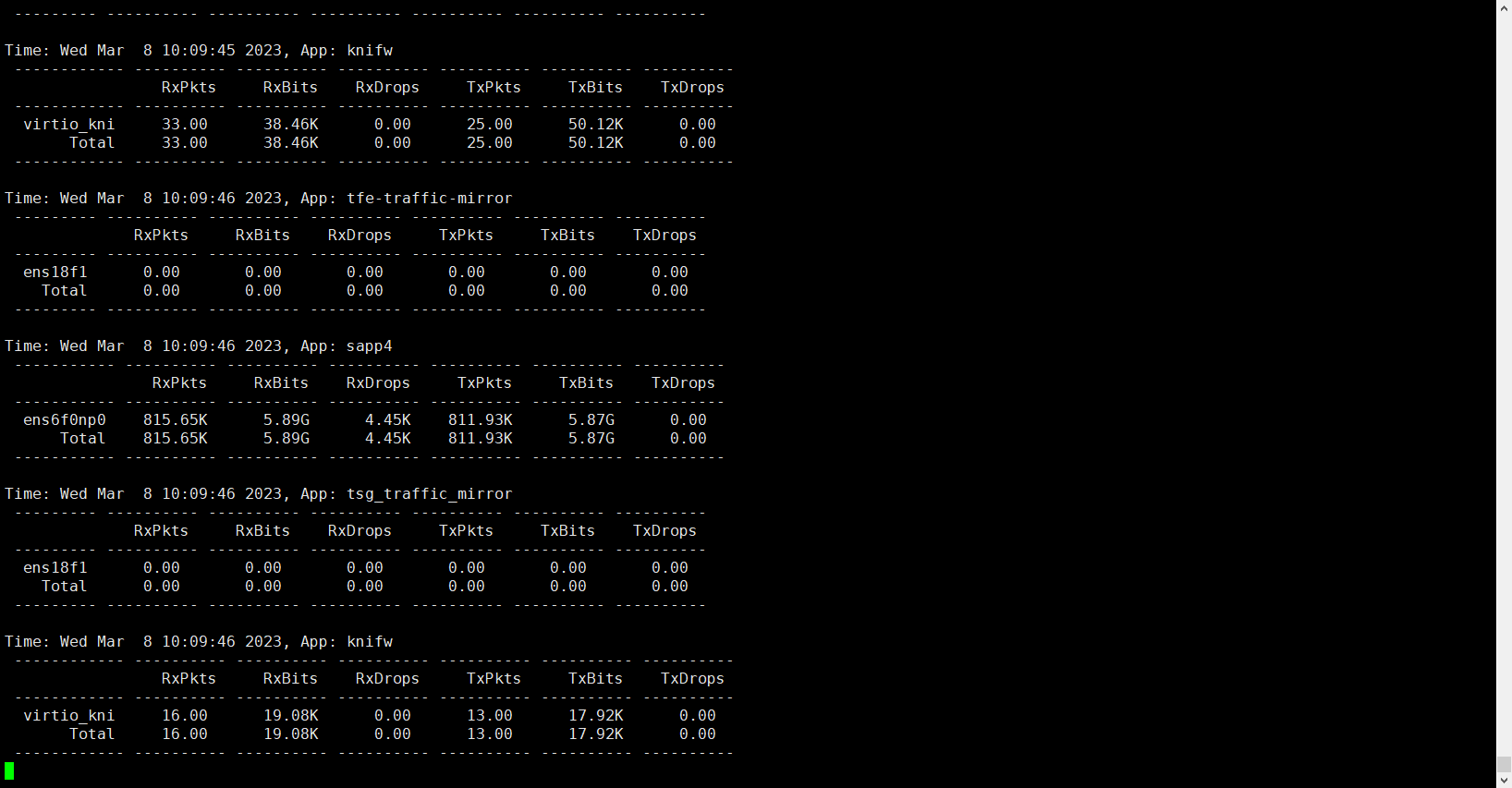Click the 10:09:45 timestamp in the first header
Viewport: 1512px width, 788px height.
(x=199, y=51)
